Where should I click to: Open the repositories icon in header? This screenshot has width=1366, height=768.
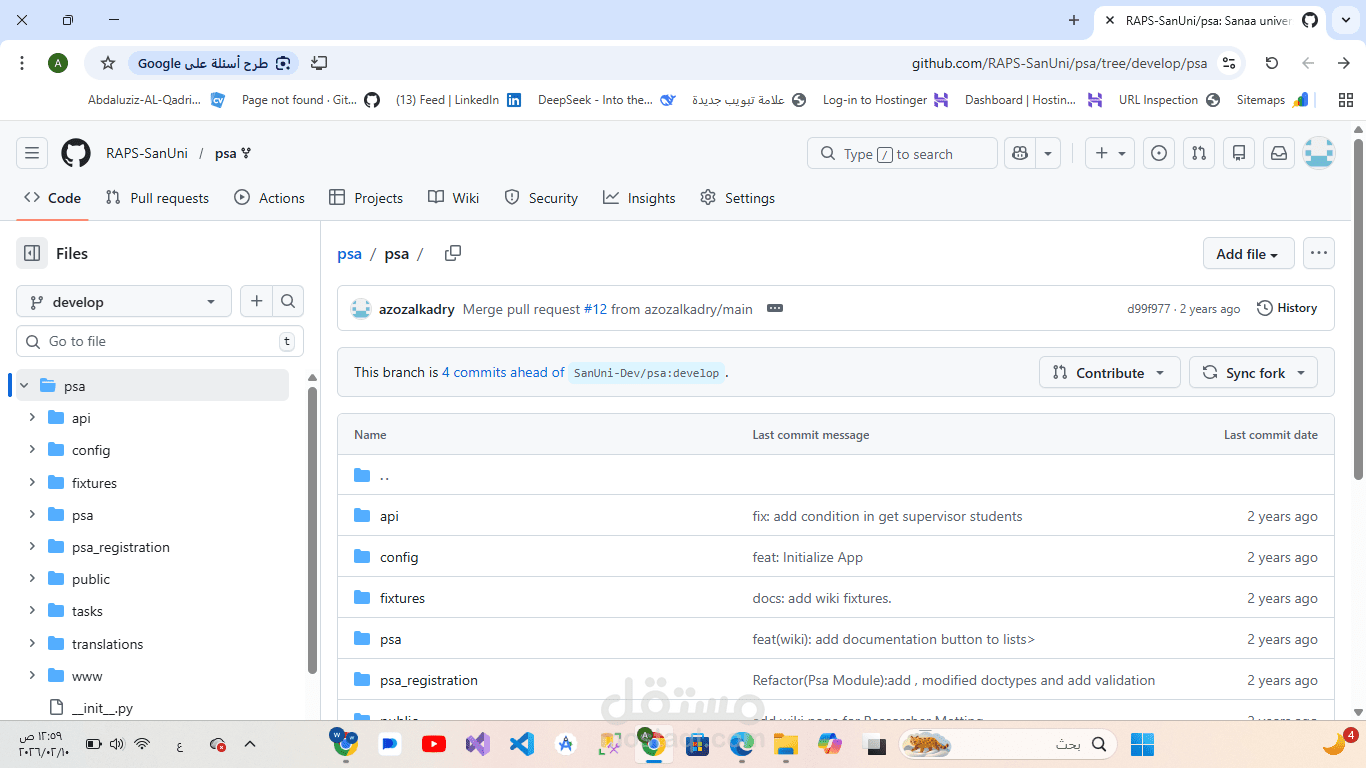coord(1239,153)
